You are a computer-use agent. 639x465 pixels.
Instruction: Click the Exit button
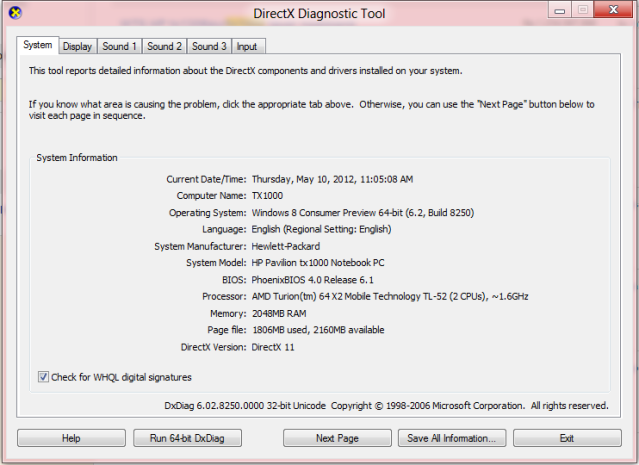point(567,438)
